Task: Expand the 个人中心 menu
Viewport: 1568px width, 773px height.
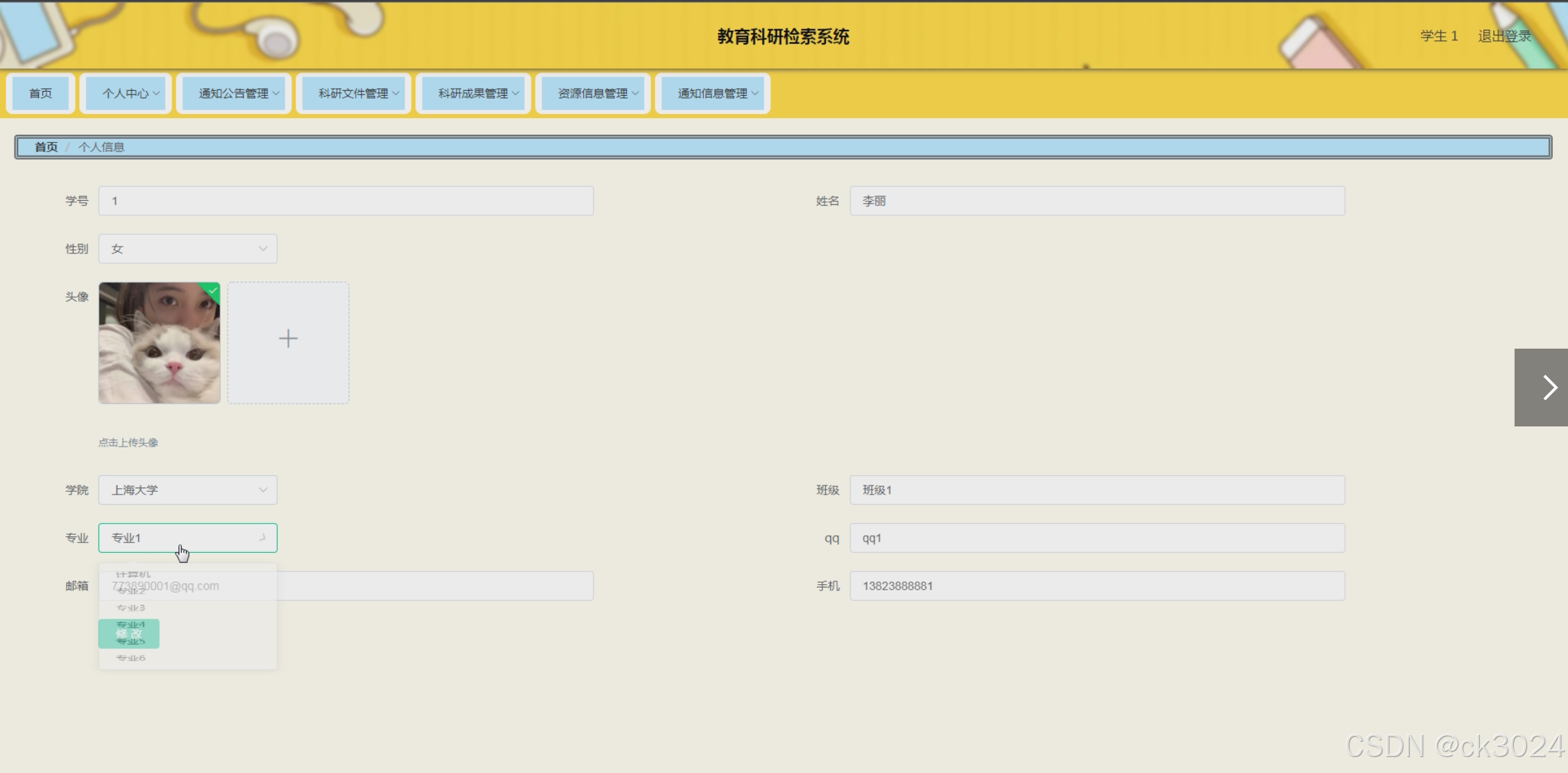Action: pyautogui.click(x=126, y=93)
